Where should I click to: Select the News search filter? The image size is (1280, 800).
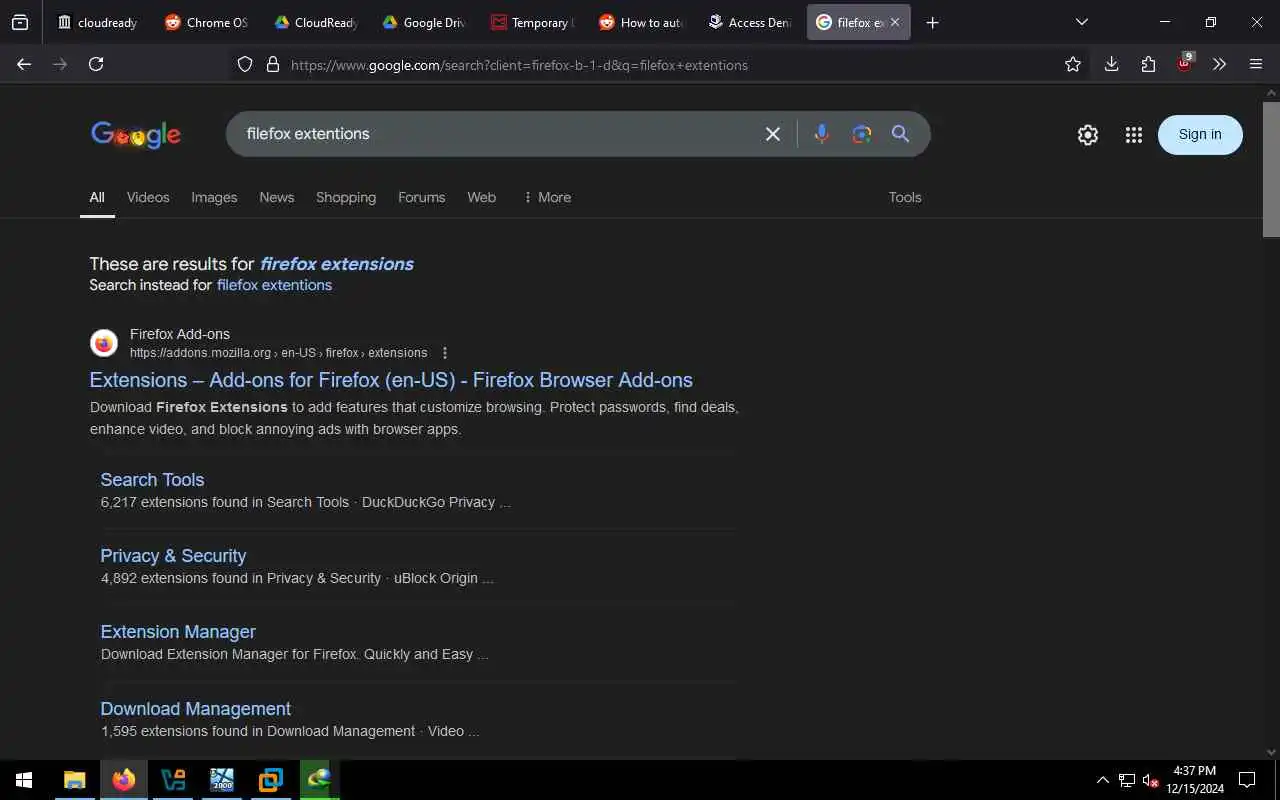tap(277, 197)
